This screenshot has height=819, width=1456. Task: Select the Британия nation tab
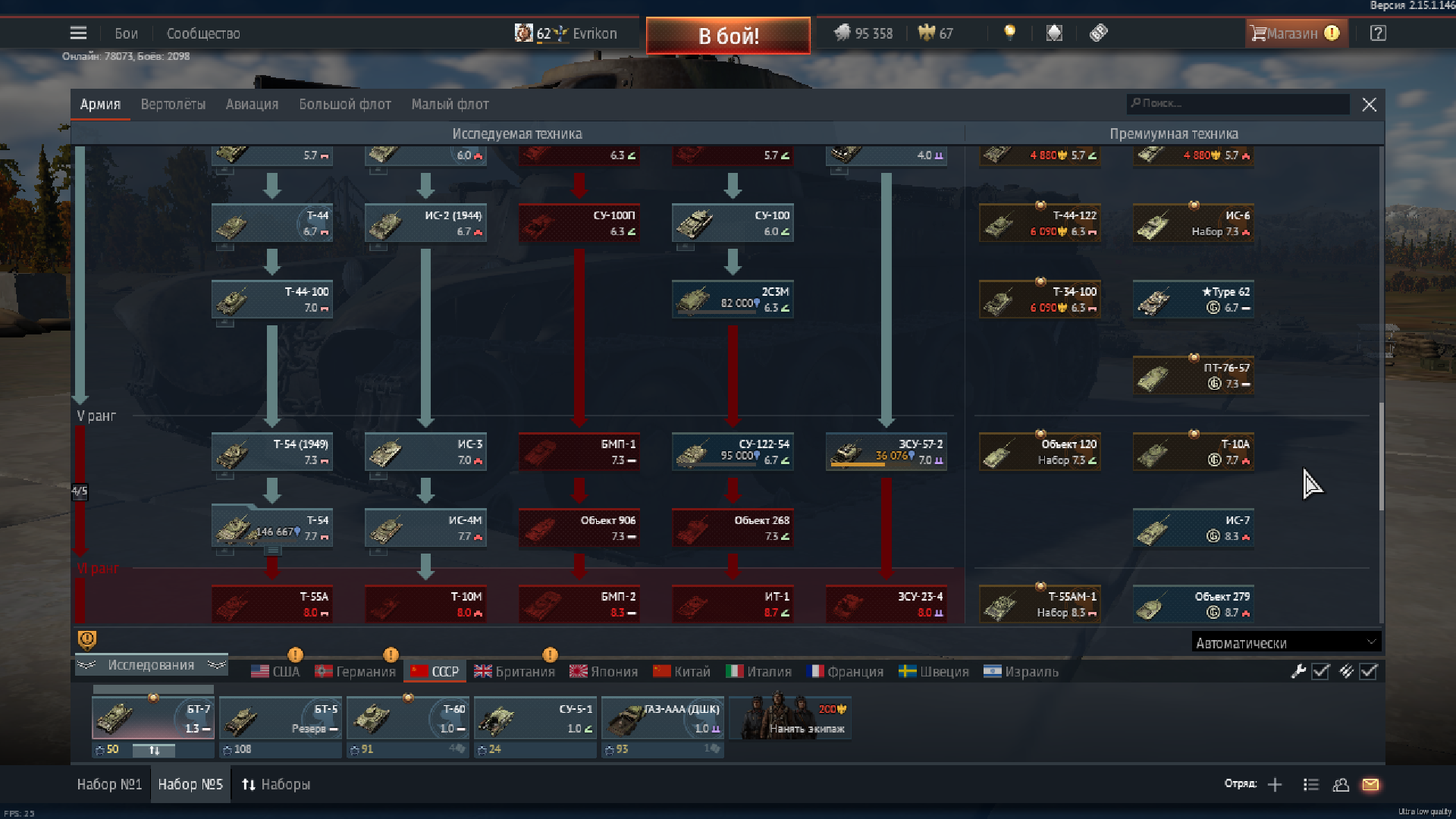tap(515, 671)
